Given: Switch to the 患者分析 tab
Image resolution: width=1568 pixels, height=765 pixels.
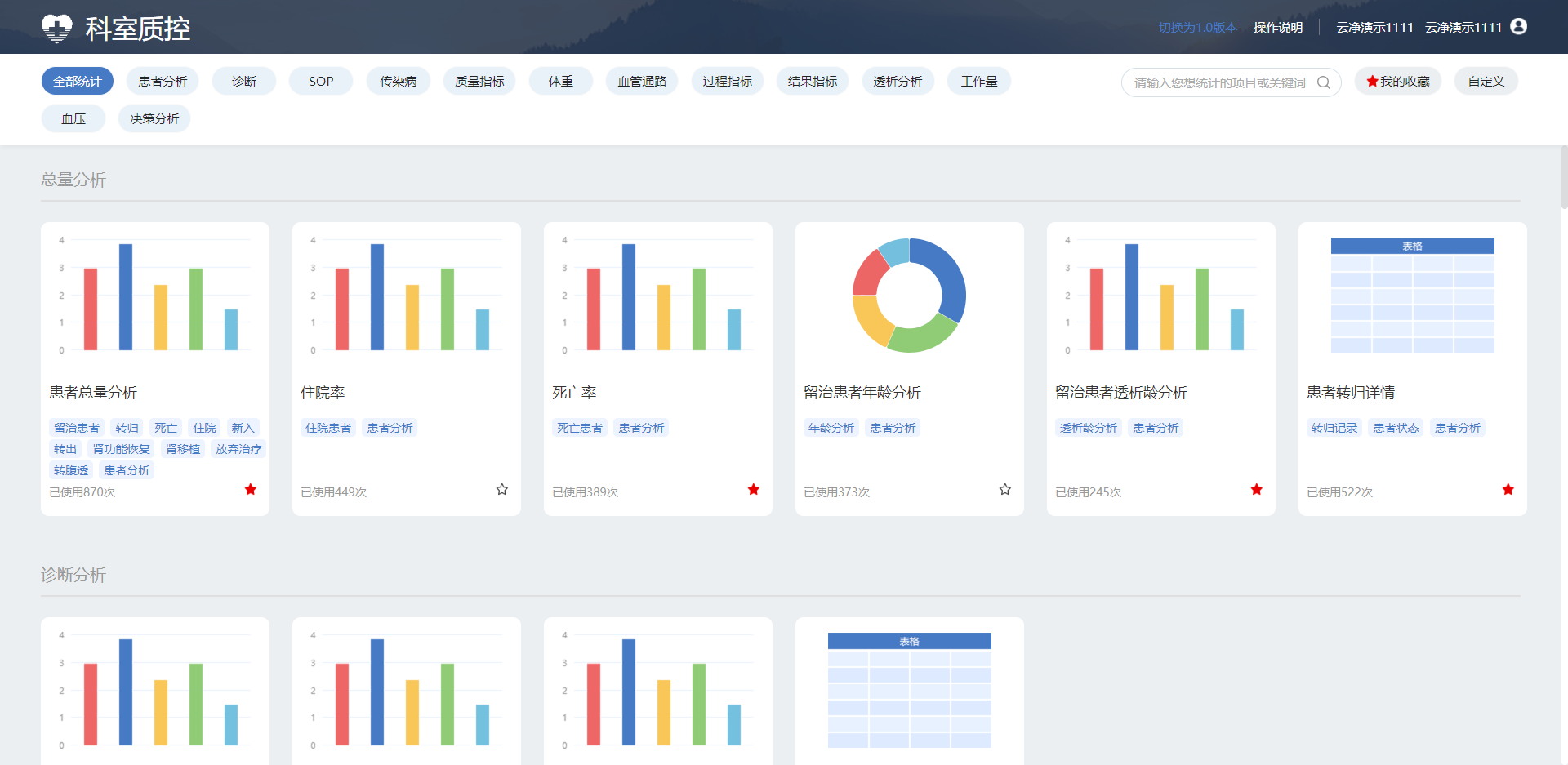Looking at the screenshot, I should (x=163, y=82).
